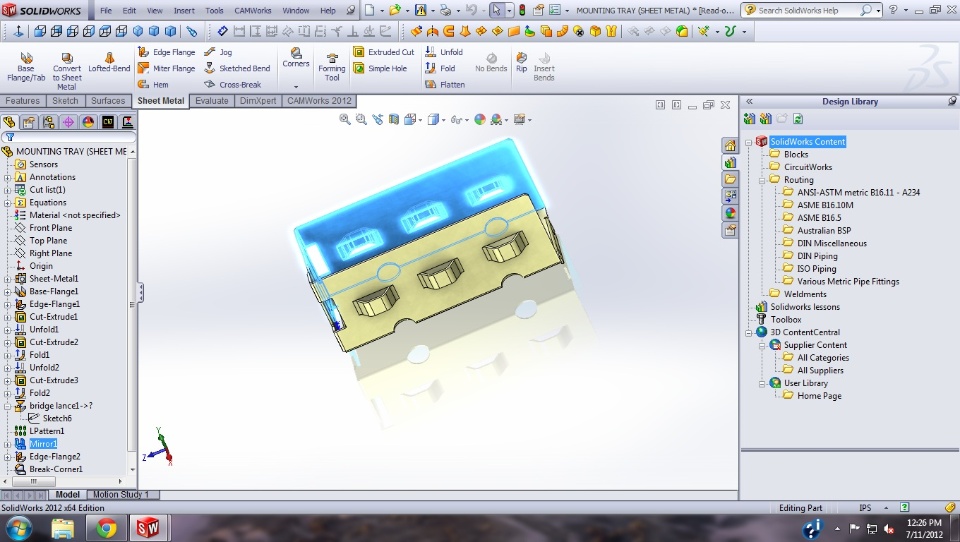Expand the Cut list(1) node

tap(7, 190)
